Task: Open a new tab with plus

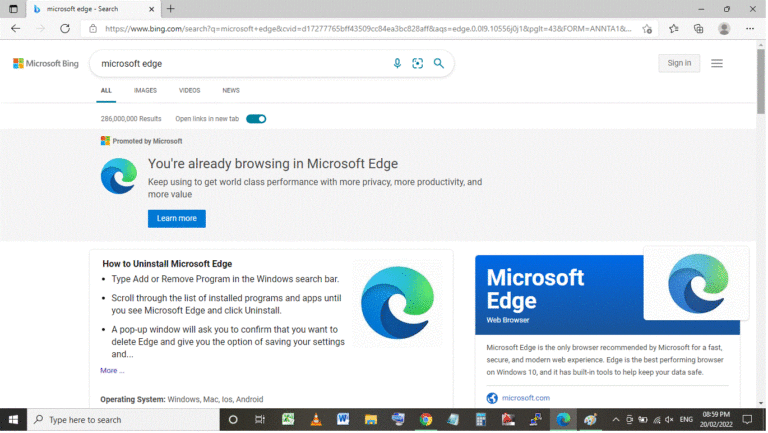Action: (170, 9)
